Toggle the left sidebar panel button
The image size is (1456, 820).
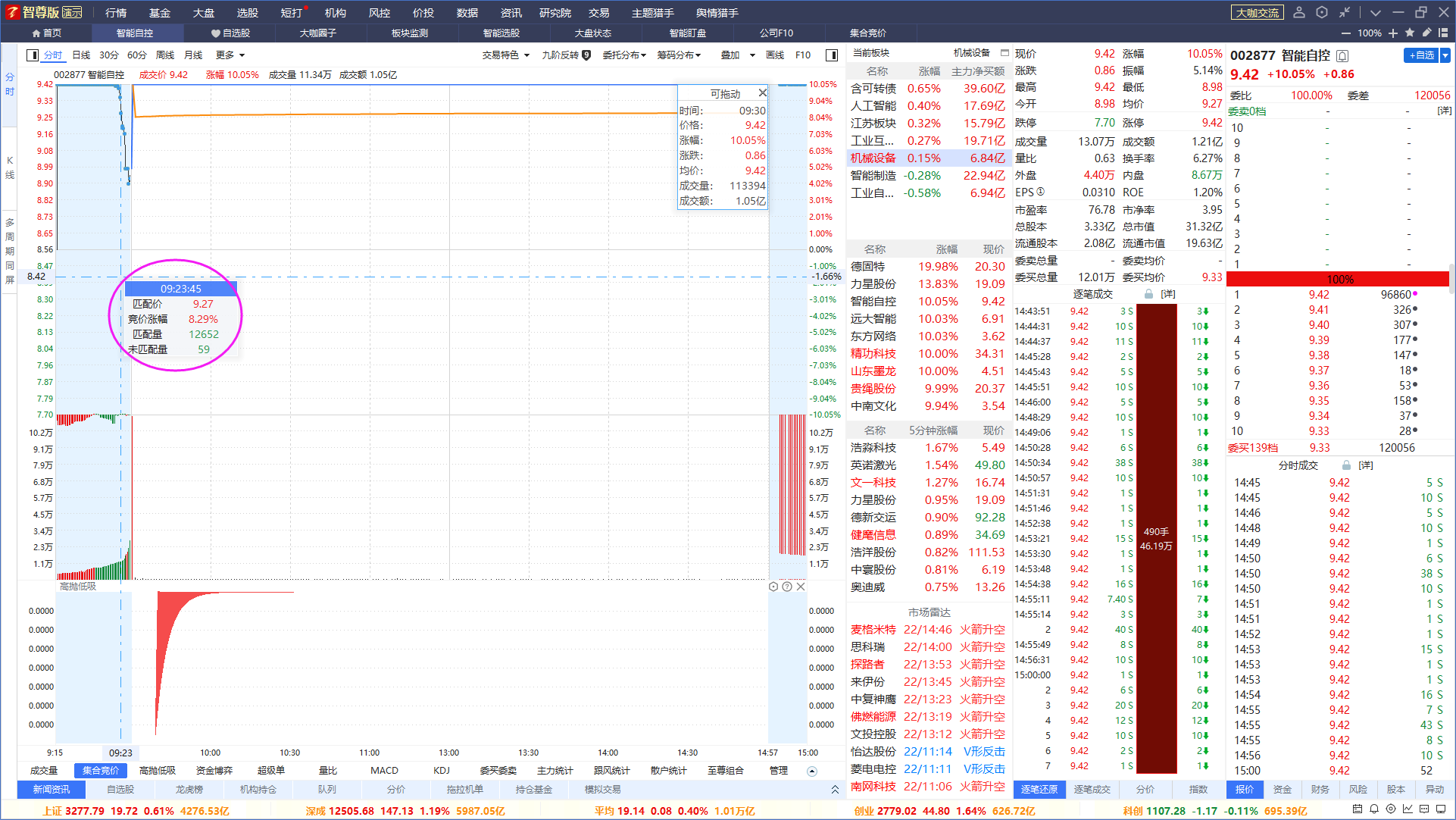pyautogui.click(x=33, y=55)
